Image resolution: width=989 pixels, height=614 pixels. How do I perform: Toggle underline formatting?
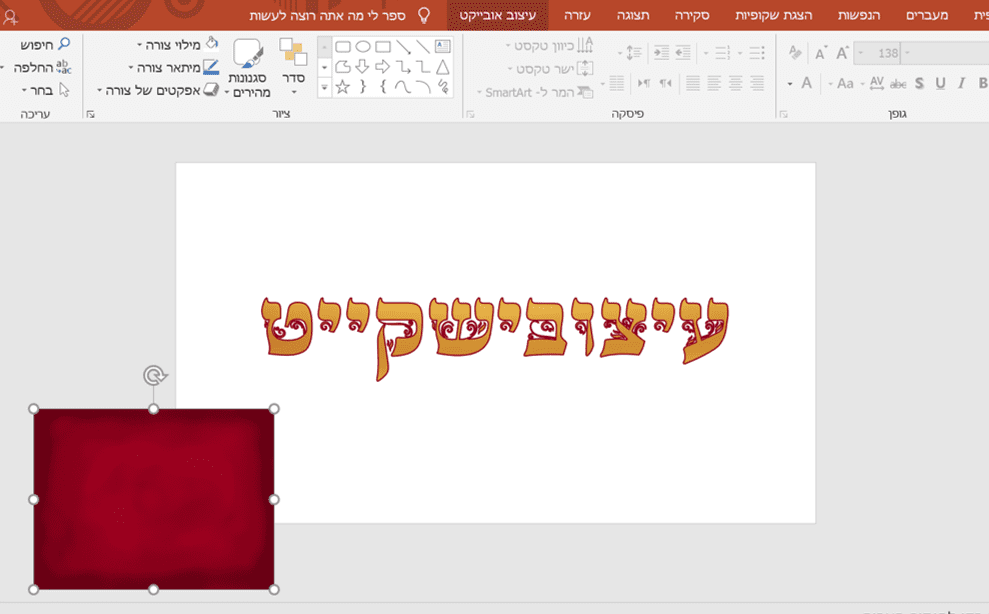click(x=940, y=83)
